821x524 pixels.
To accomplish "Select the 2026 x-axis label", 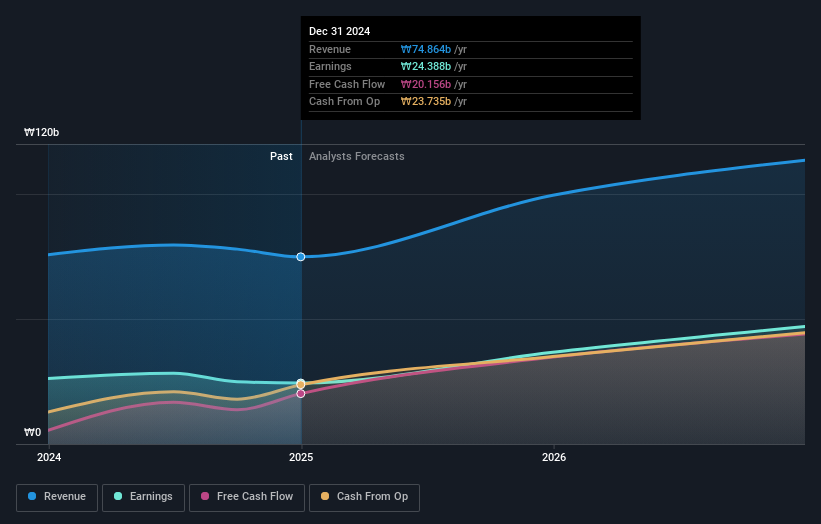I will coord(554,457).
